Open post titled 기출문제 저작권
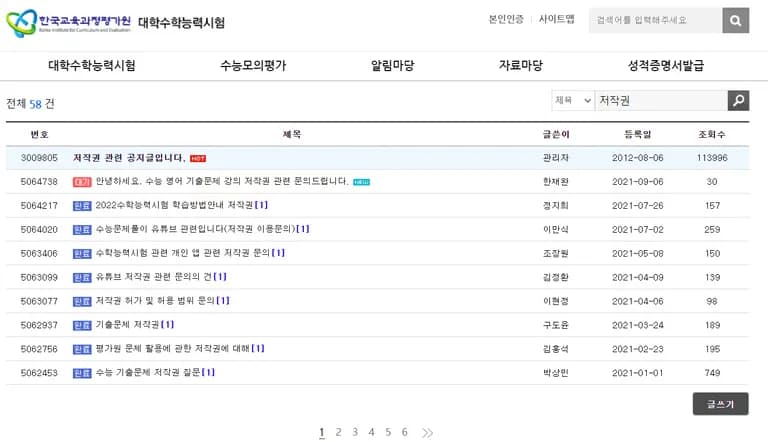Screen dimensions: 768x442 pos(127,325)
